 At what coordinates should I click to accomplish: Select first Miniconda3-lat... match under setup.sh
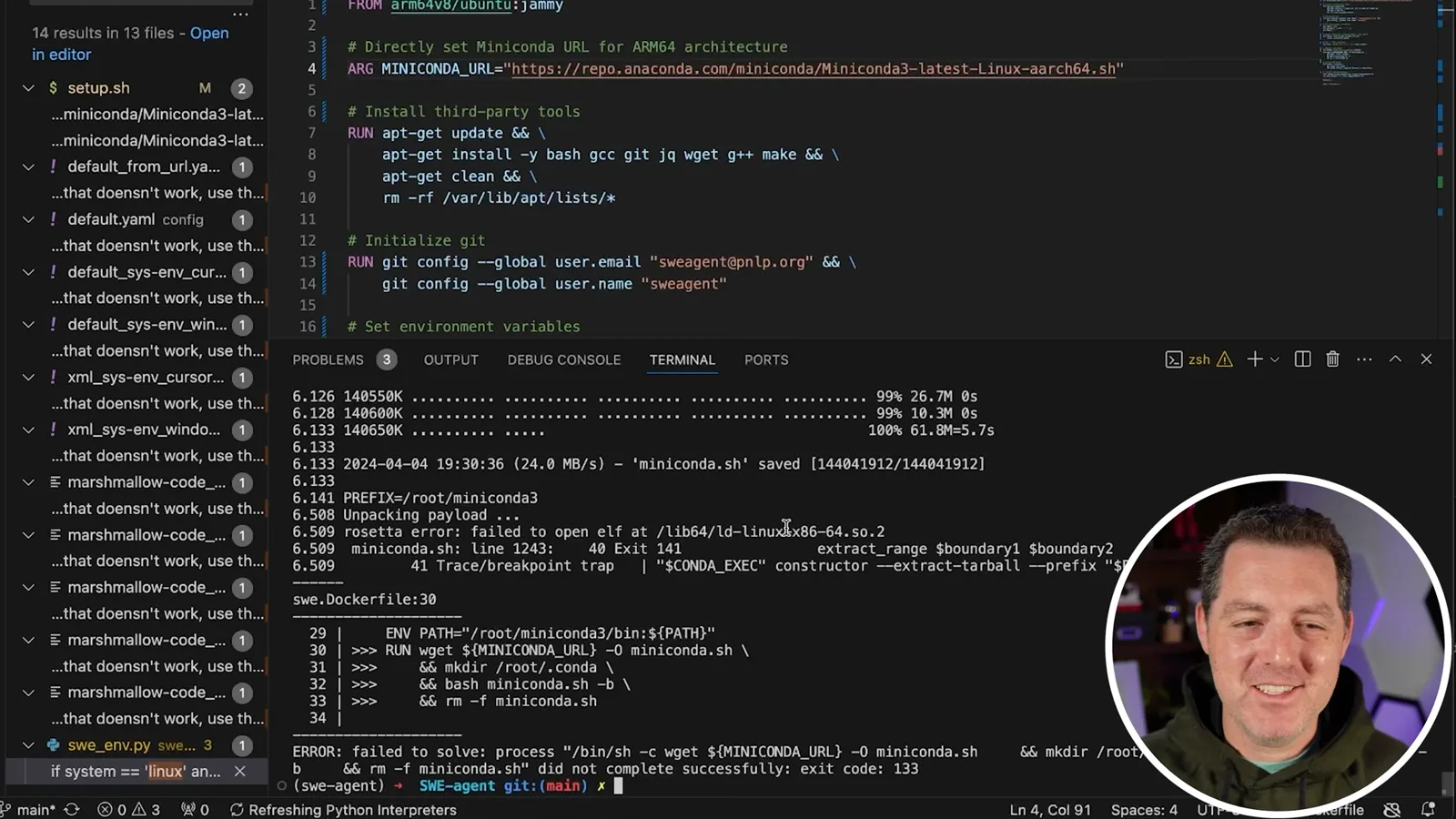(157, 114)
